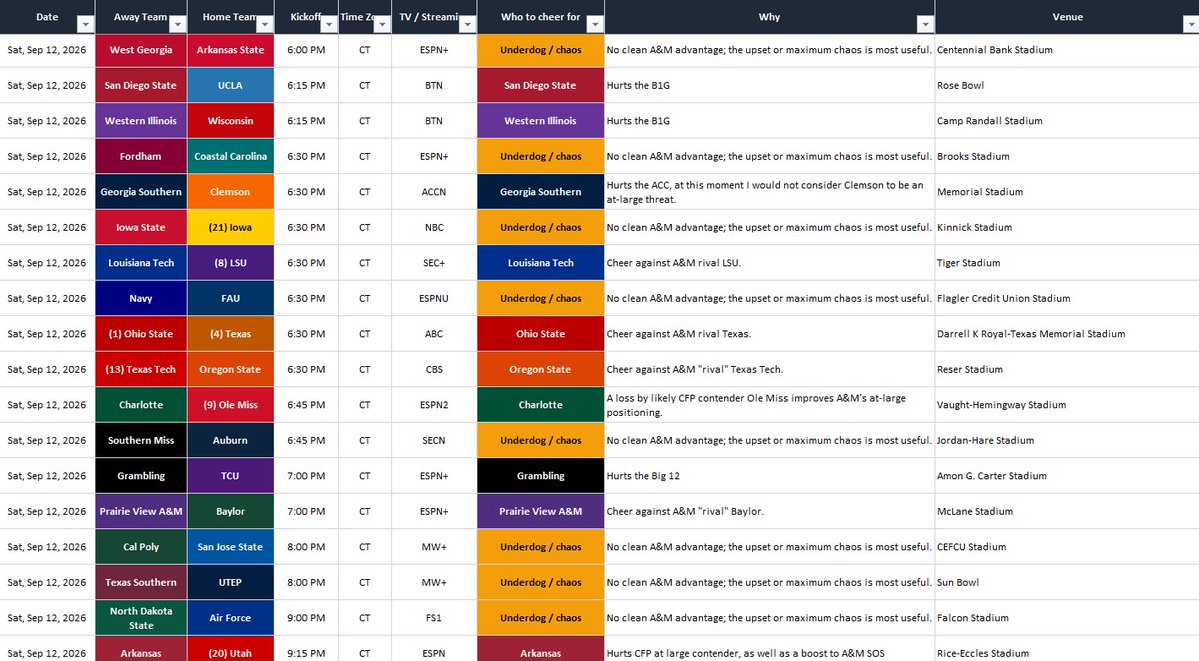Click the Western Illinois away team cell
The image size is (1199, 661).
pos(141,121)
